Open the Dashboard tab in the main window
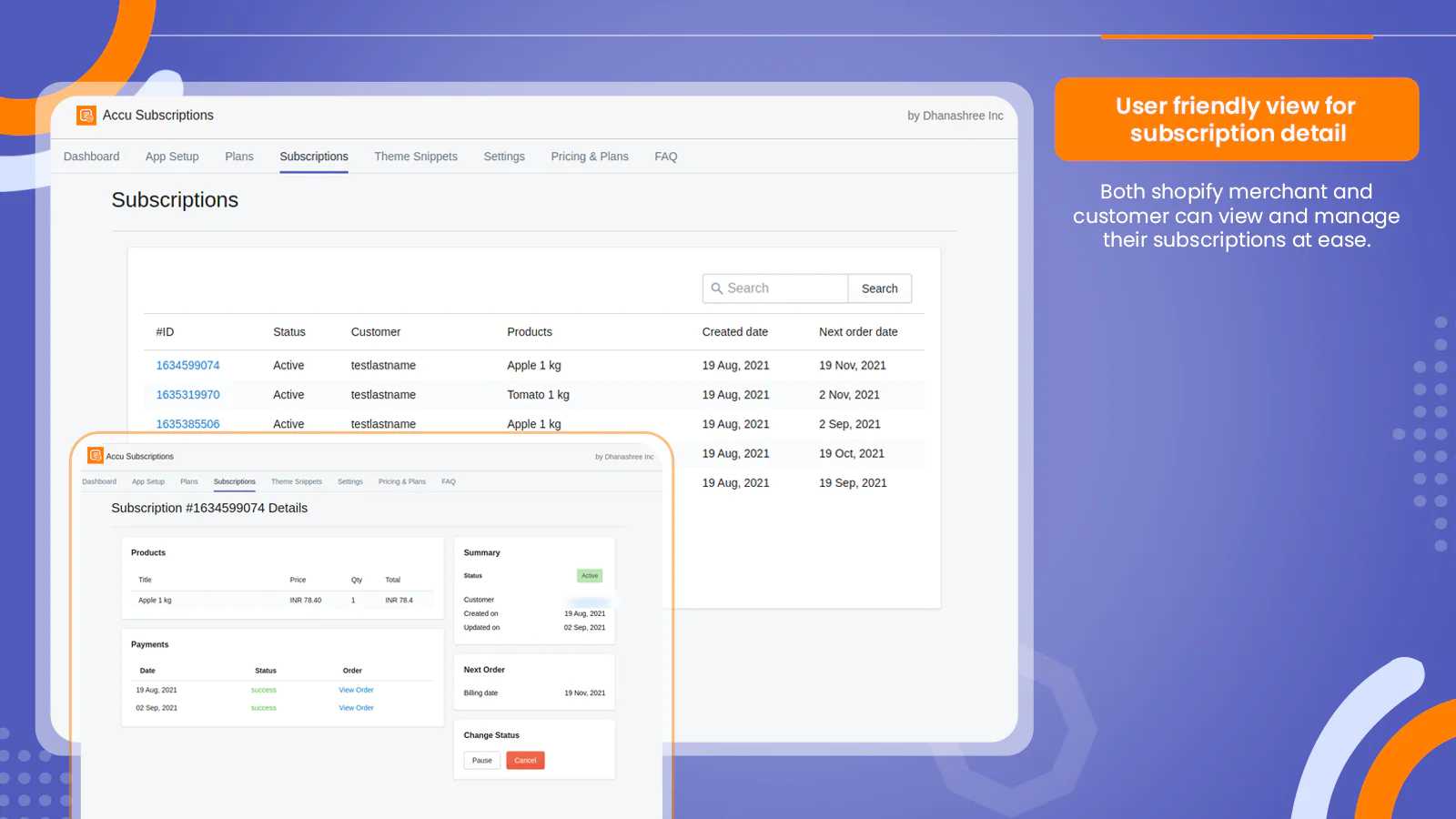The height and width of the screenshot is (819, 1456). (91, 157)
